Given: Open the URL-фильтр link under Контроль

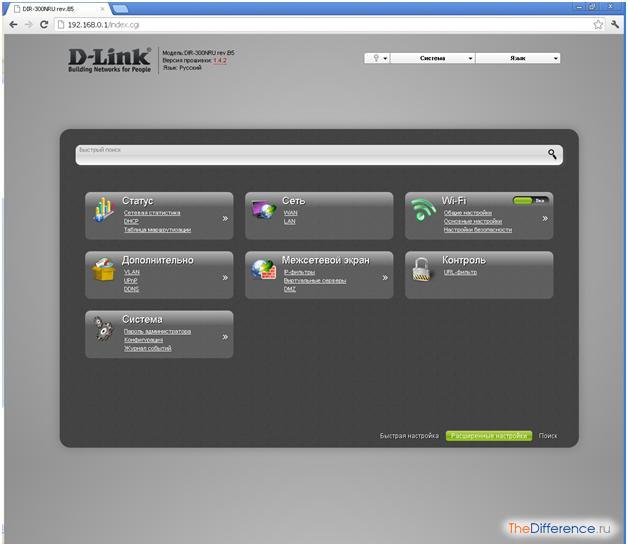Looking at the screenshot, I should coord(460,272).
